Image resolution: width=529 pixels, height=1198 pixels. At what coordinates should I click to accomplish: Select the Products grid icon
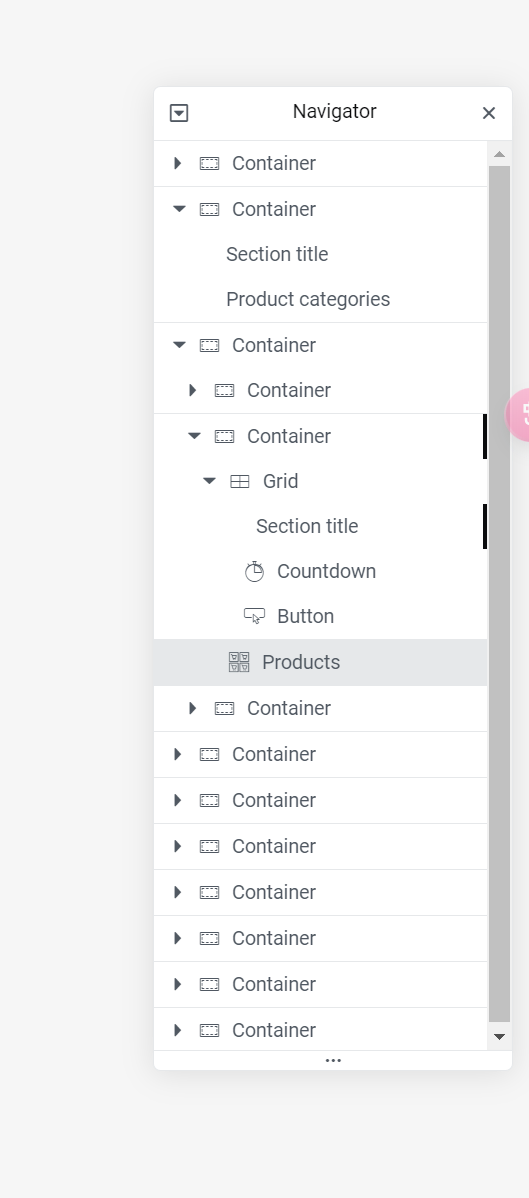tap(239, 662)
